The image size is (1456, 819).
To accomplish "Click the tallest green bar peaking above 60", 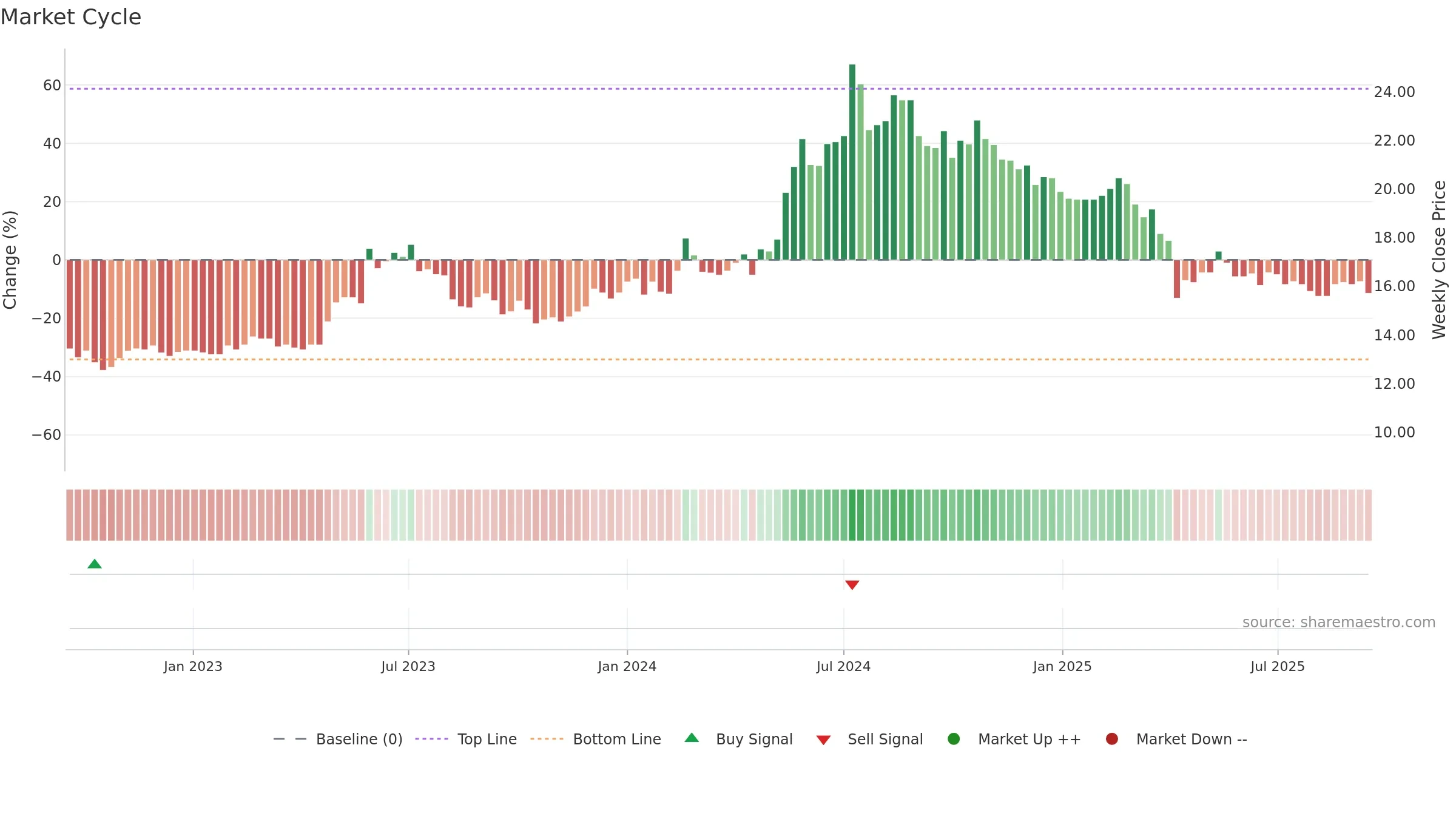I will (x=852, y=162).
